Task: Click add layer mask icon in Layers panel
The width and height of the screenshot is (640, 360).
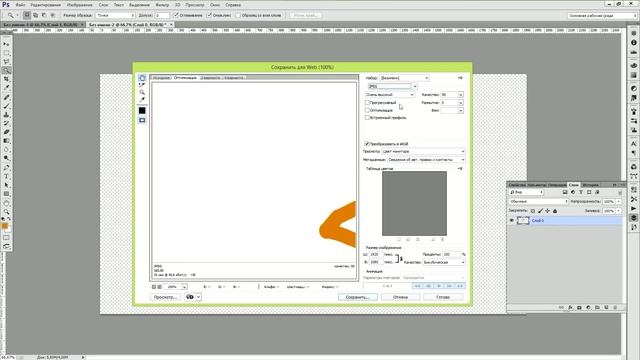Action: 579,307
